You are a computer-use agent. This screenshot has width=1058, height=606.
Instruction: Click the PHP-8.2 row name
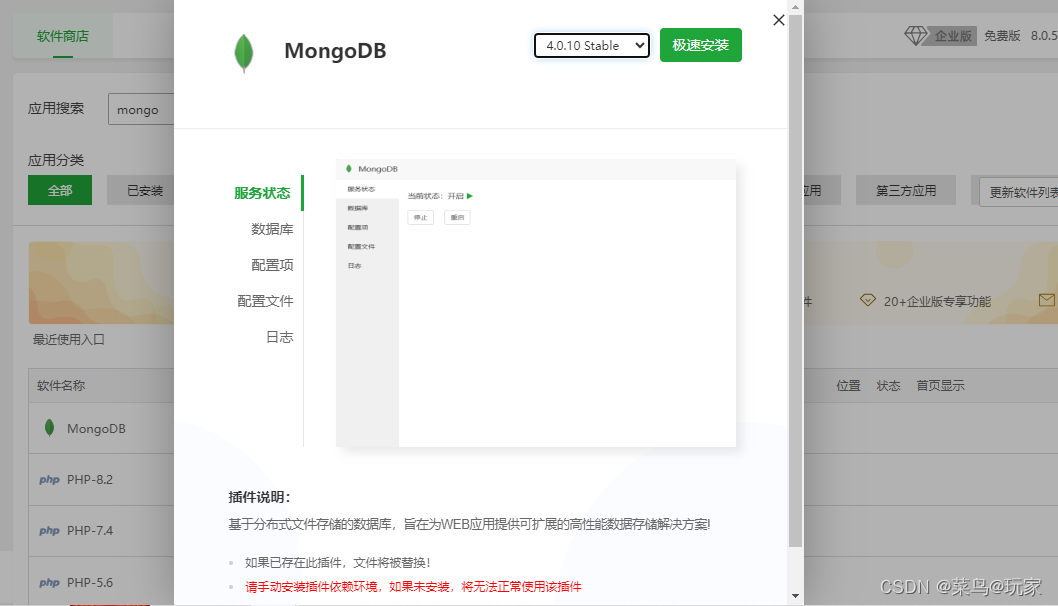pos(90,480)
